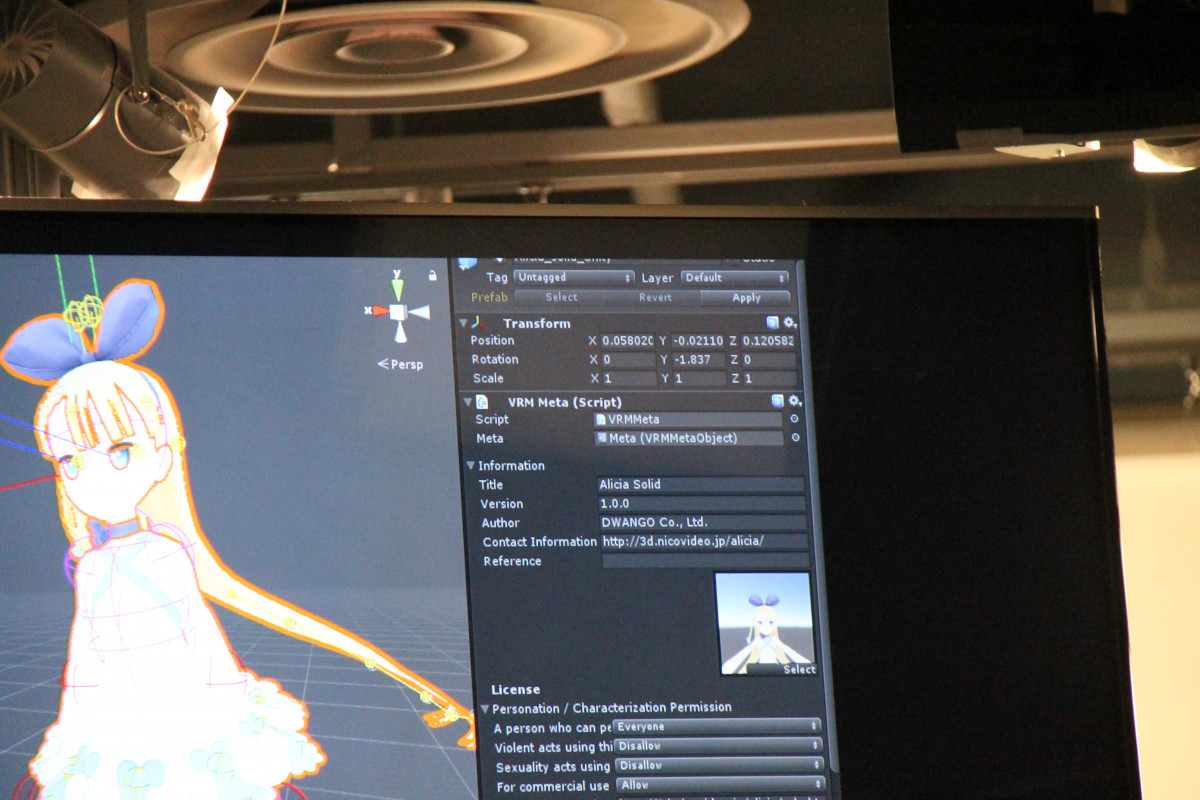The image size is (1200, 800).
Task: Collapse the Information section foldout
Action: pyautogui.click(x=470, y=466)
